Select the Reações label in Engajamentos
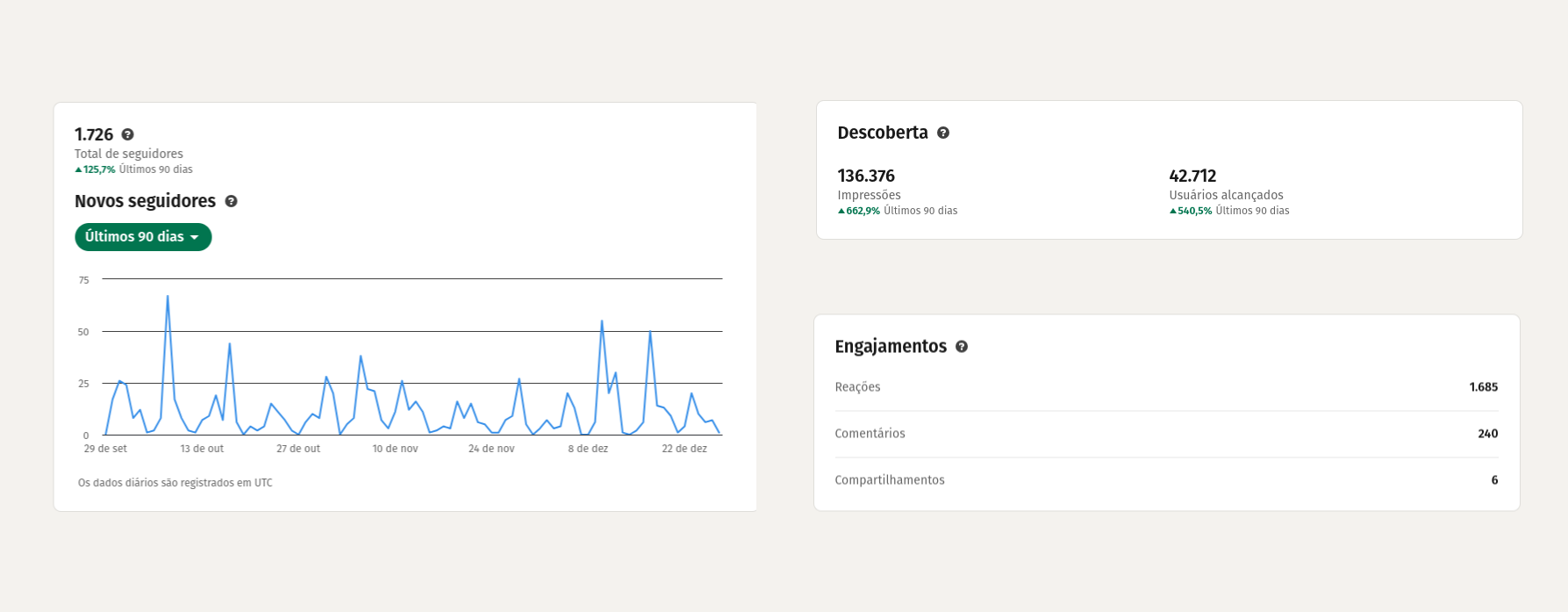Image resolution: width=1568 pixels, height=612 pixels. click(x=857, y=387)
